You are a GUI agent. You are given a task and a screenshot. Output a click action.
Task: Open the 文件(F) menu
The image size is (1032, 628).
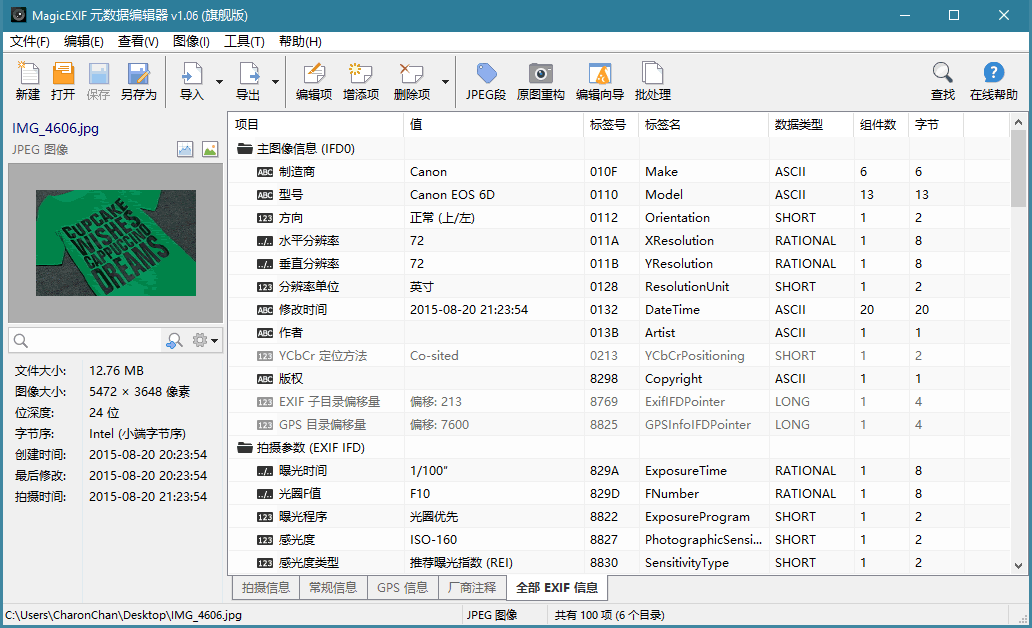pos(30,41)
